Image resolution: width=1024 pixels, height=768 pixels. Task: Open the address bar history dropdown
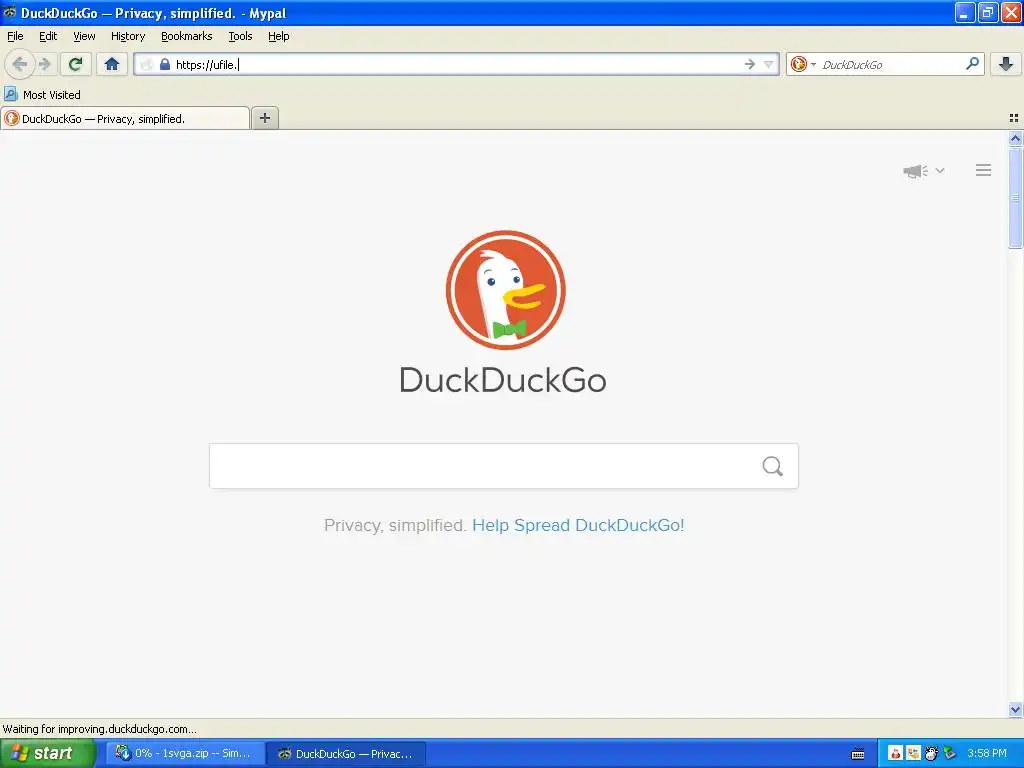coord(769,64)
